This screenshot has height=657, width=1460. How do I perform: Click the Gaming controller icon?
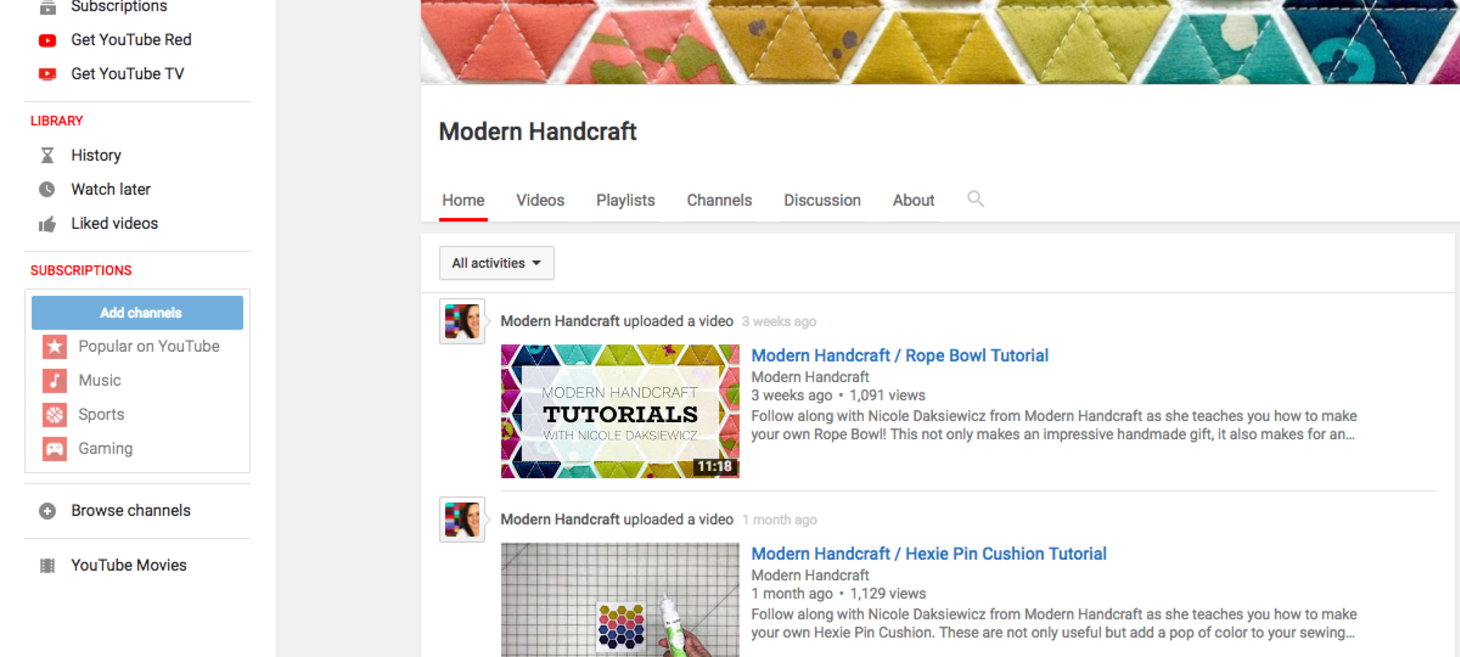(x=55, y=449)
